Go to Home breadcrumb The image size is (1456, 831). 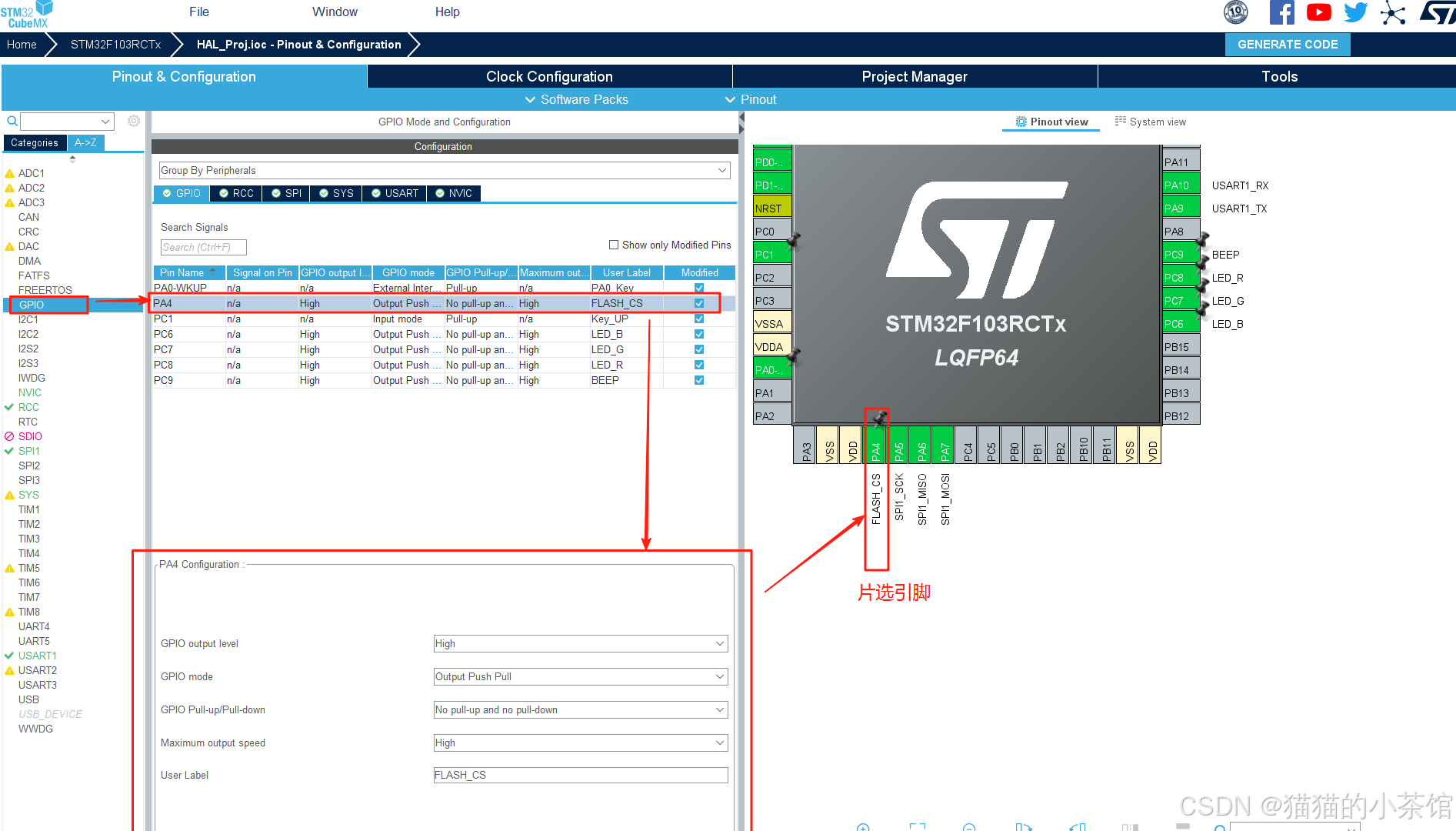pyautogui.click(x=22, y=45)
